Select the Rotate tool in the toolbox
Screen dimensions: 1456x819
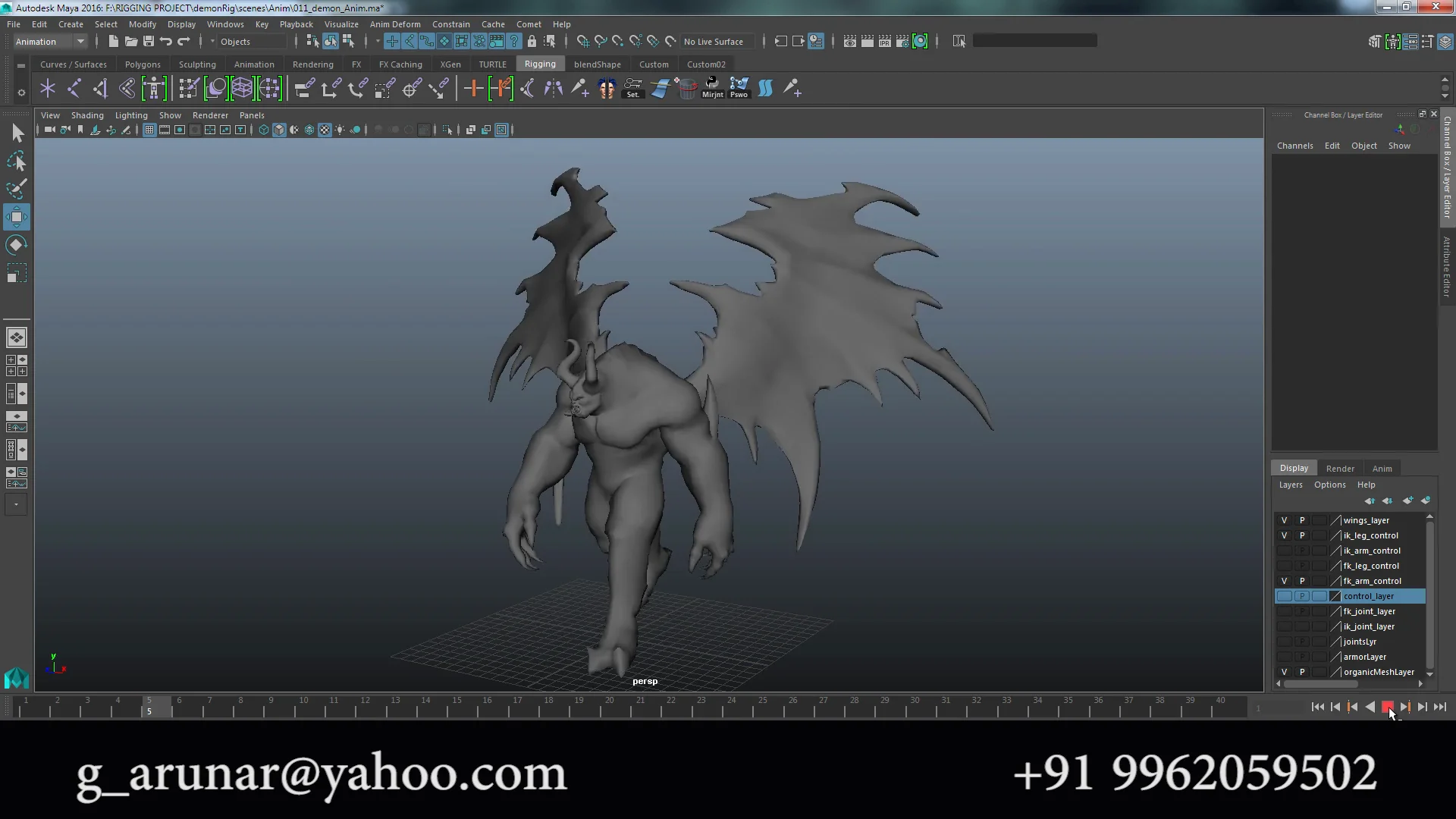pyautogui.click(x=17, y=245)
